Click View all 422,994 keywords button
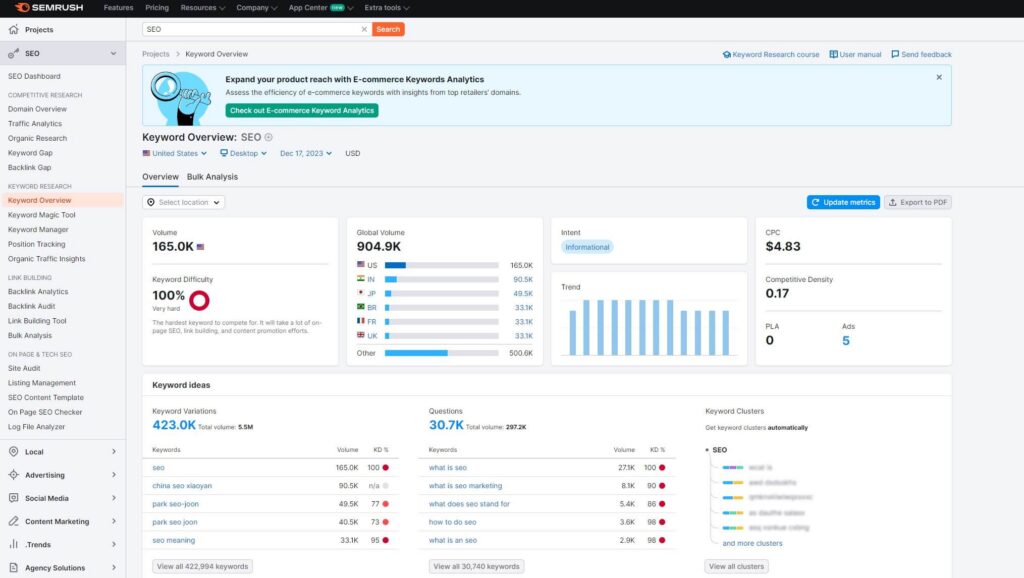The image size is (1024, 578). coord(202,566)
